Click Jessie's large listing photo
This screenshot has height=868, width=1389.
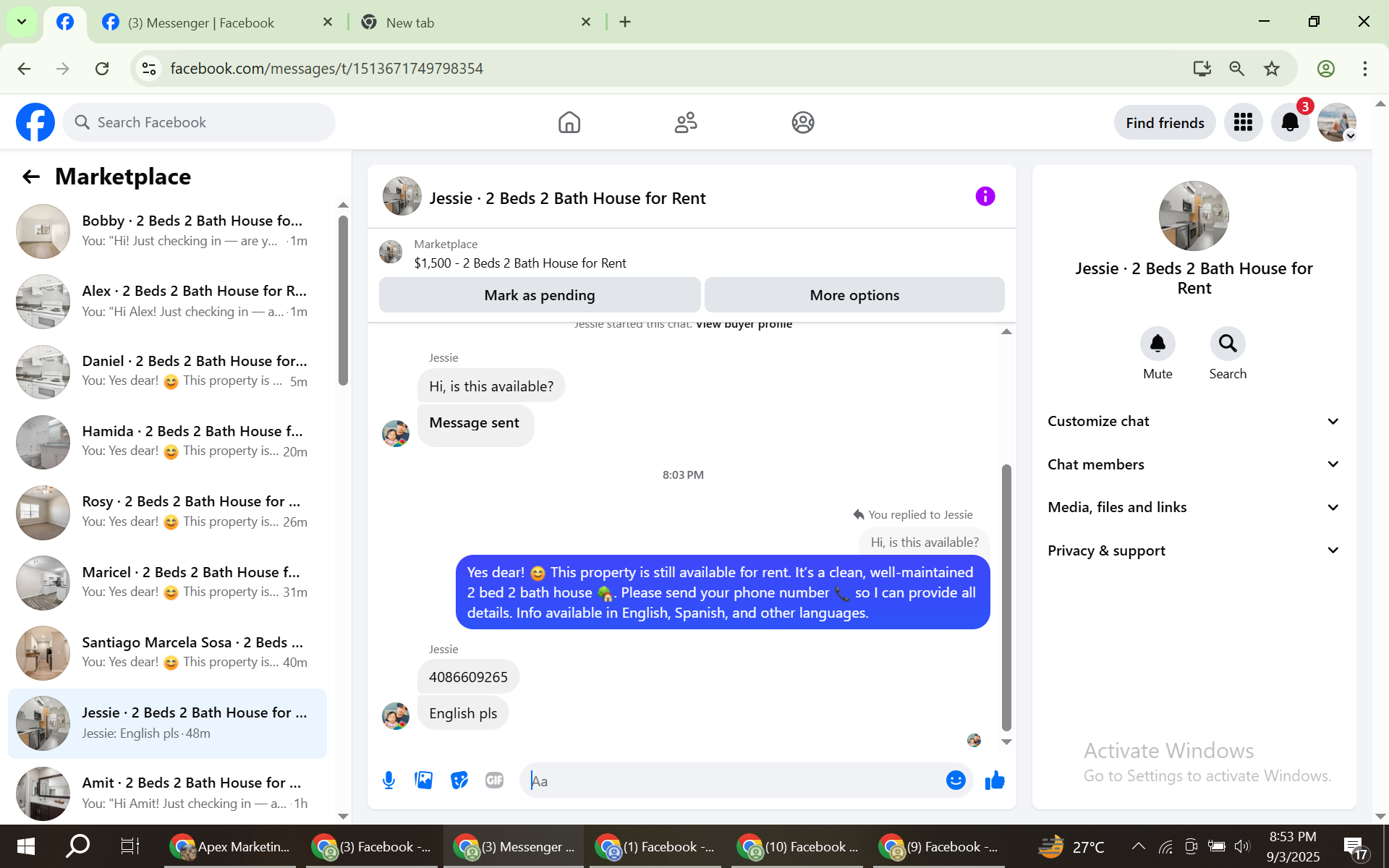click(x=1194, y=216)
